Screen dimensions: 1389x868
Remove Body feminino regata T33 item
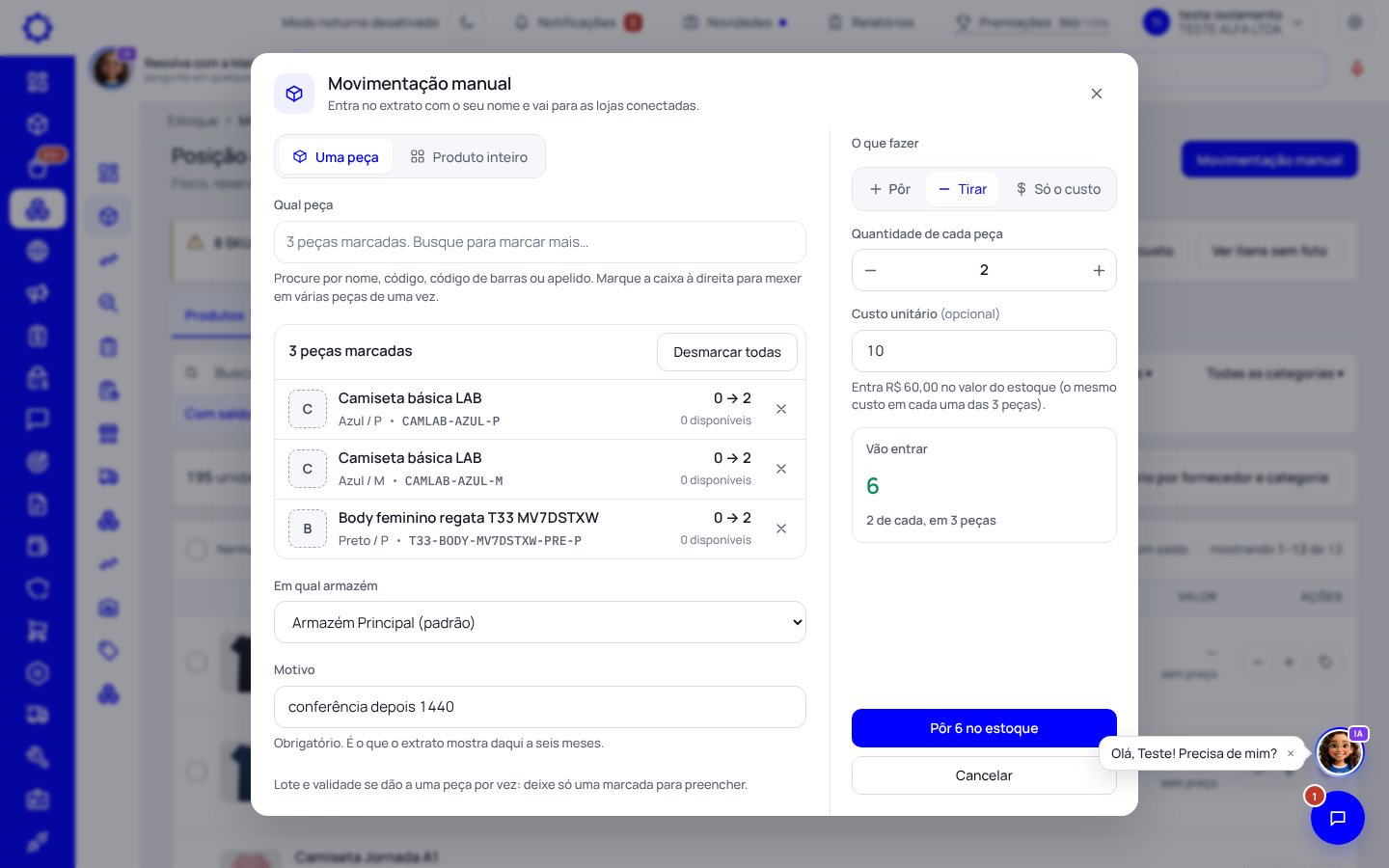tap(781, 529)
